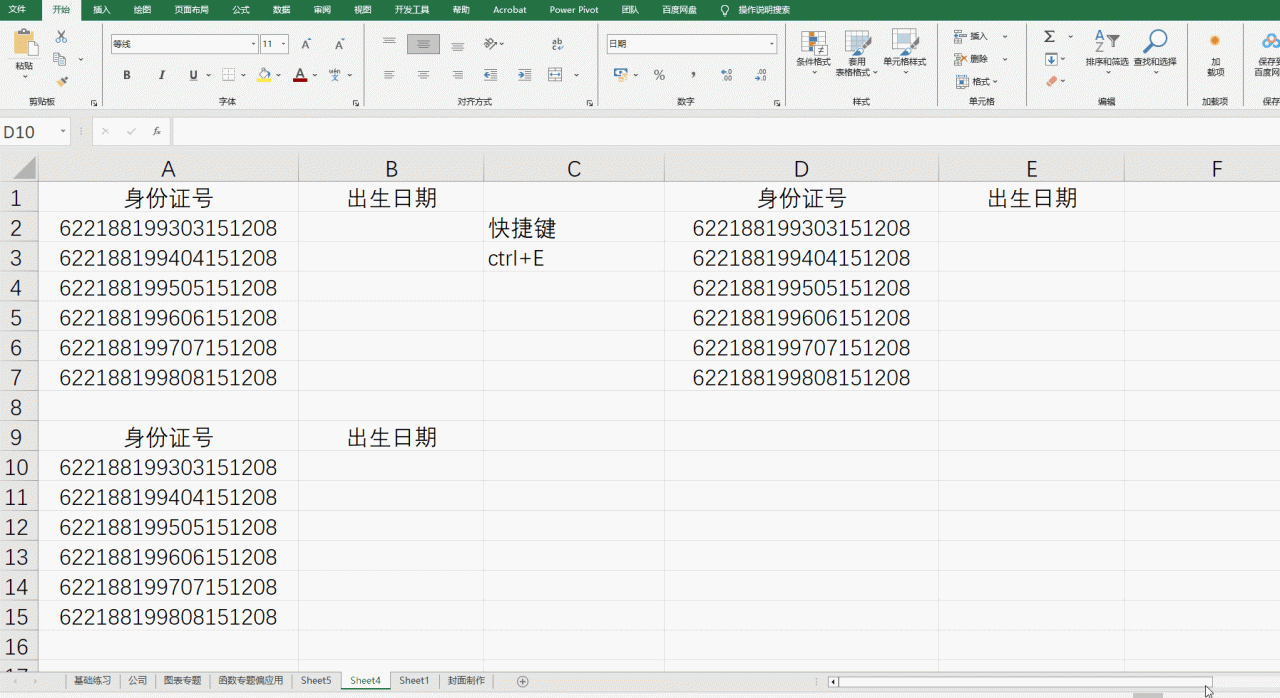Toggle middle vertical alignment
This screenshot has width=1280, height=698.
click(x=423, y=45)
